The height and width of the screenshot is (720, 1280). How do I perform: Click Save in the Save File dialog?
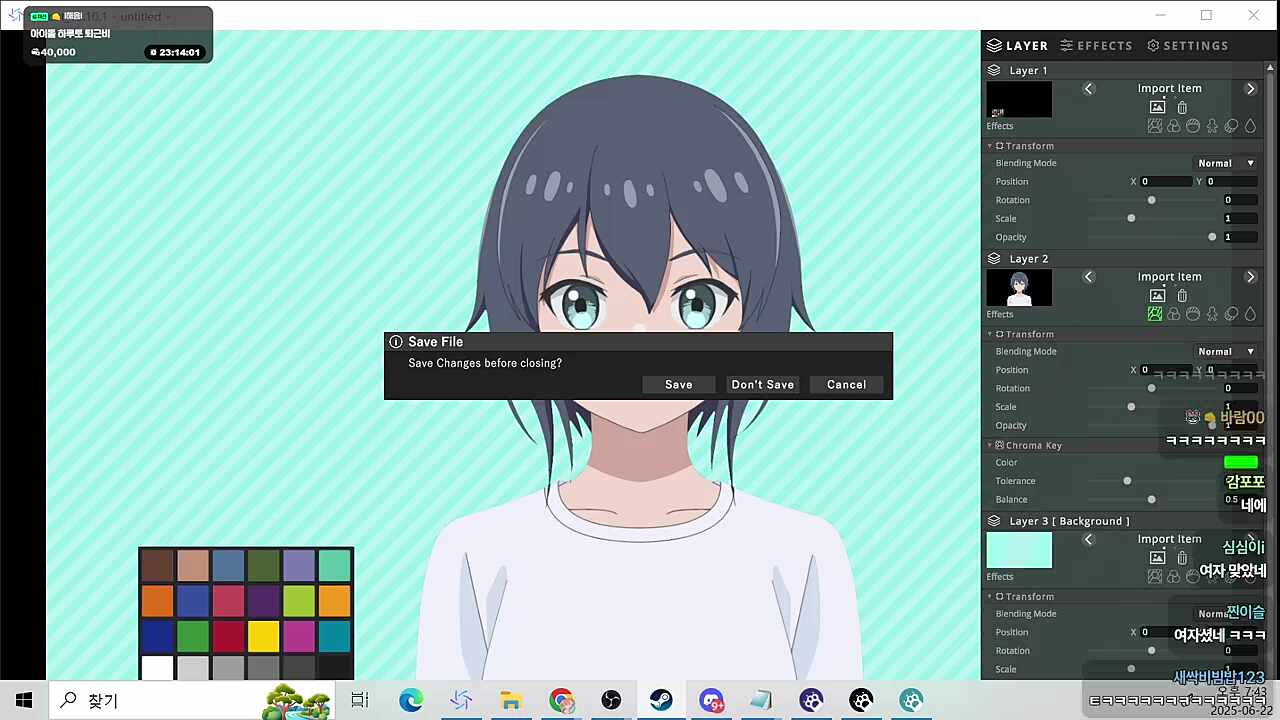tap(679, 385)
